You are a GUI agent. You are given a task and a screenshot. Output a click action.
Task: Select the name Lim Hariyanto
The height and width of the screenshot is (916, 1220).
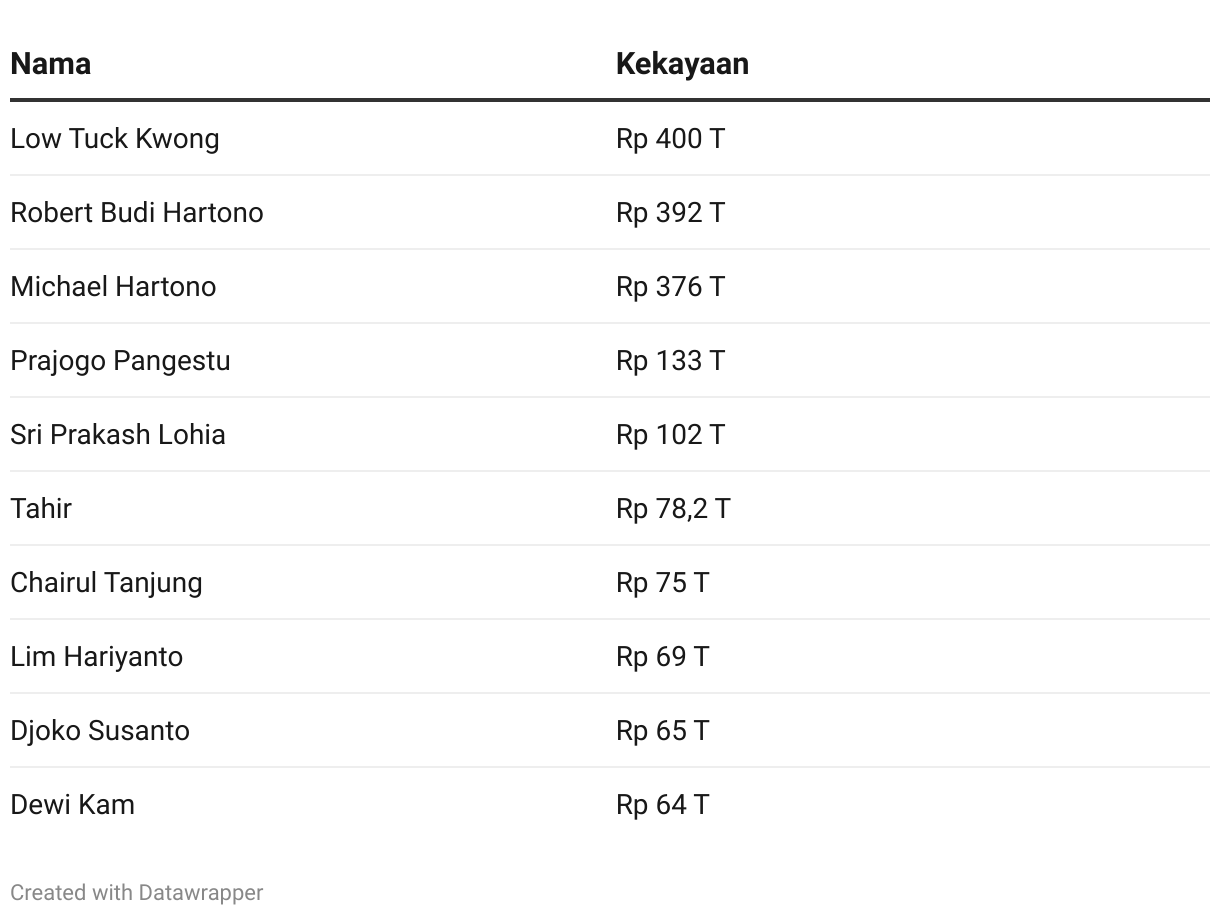coord(97,656)
